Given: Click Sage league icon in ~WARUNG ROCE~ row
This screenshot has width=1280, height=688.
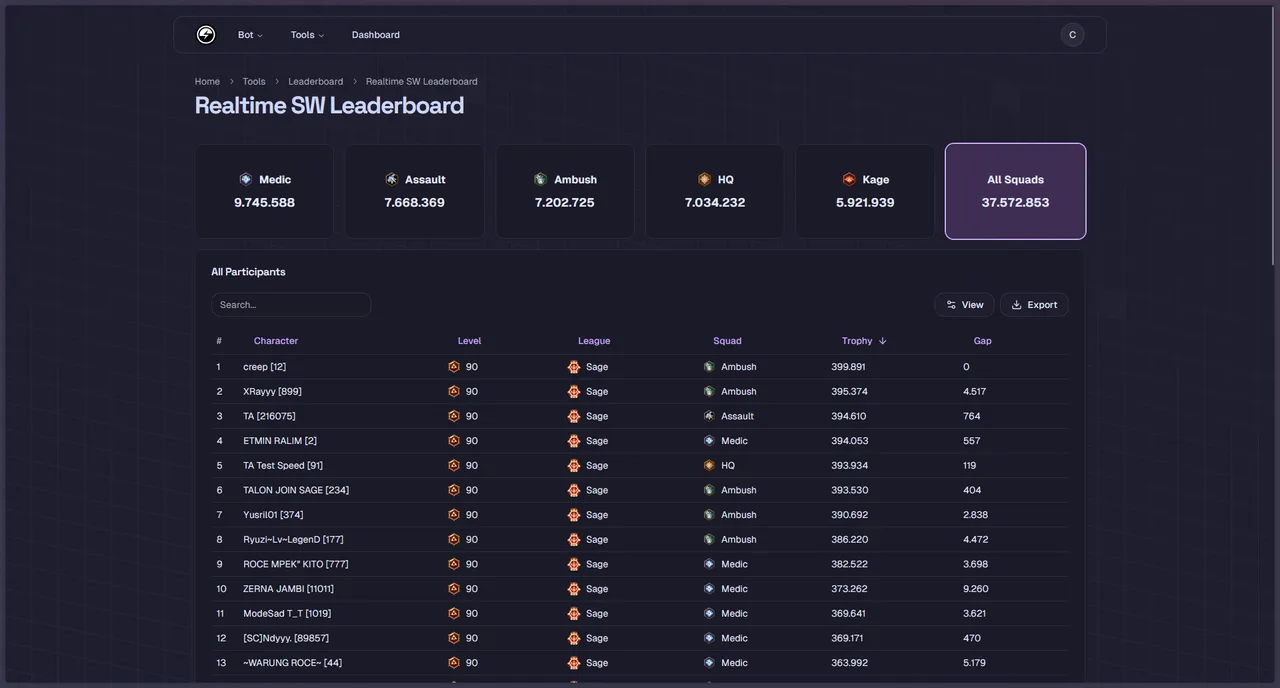Looking at the screenshot, I should tap(574, 663).
